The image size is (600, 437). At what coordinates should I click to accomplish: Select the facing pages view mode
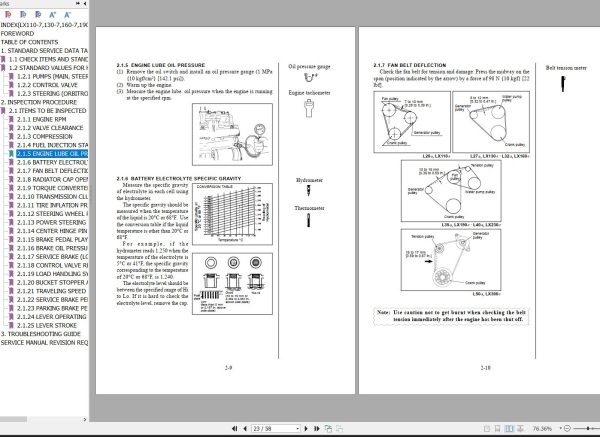click(509, 429)
